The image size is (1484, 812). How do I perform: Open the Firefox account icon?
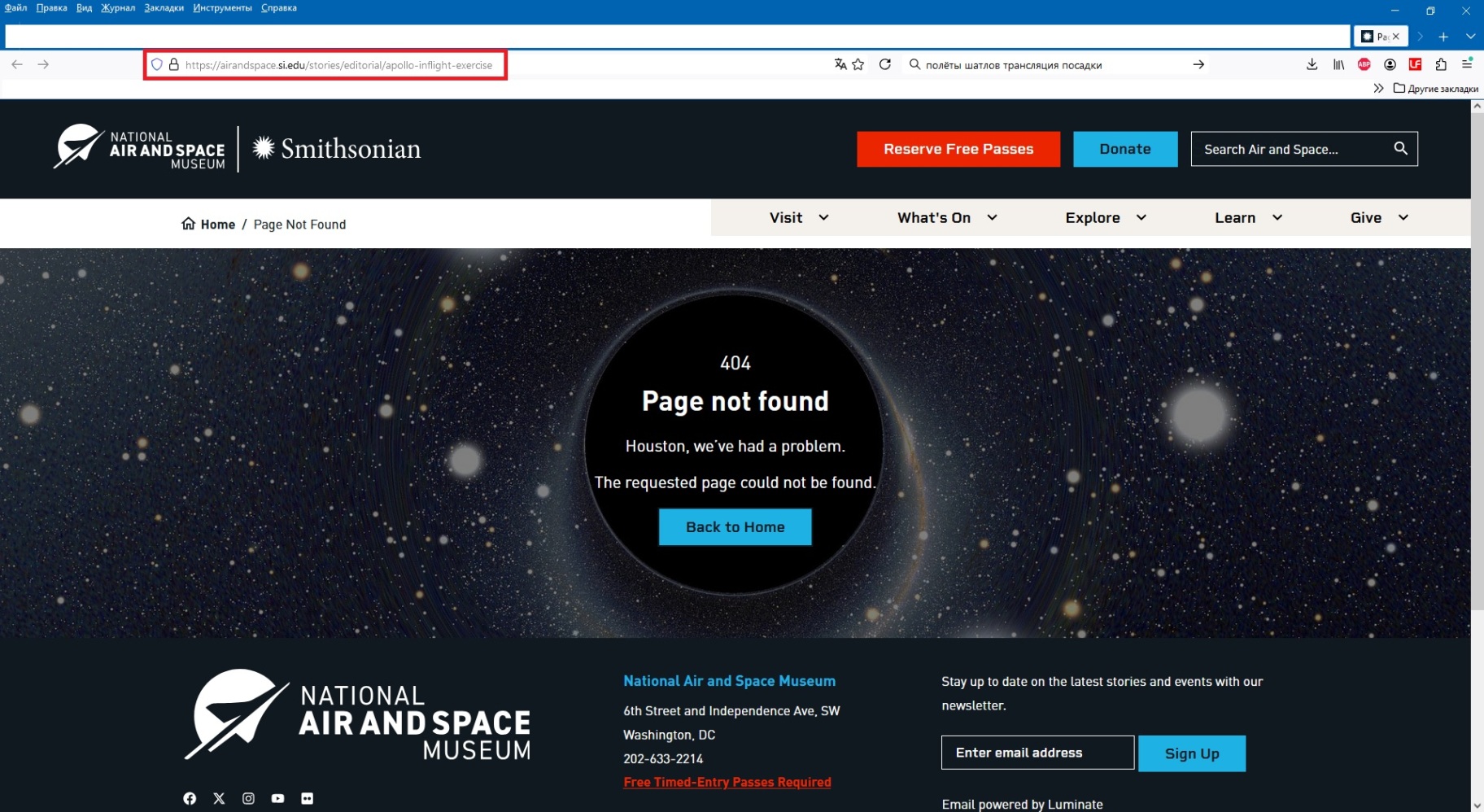point(1390,64)
